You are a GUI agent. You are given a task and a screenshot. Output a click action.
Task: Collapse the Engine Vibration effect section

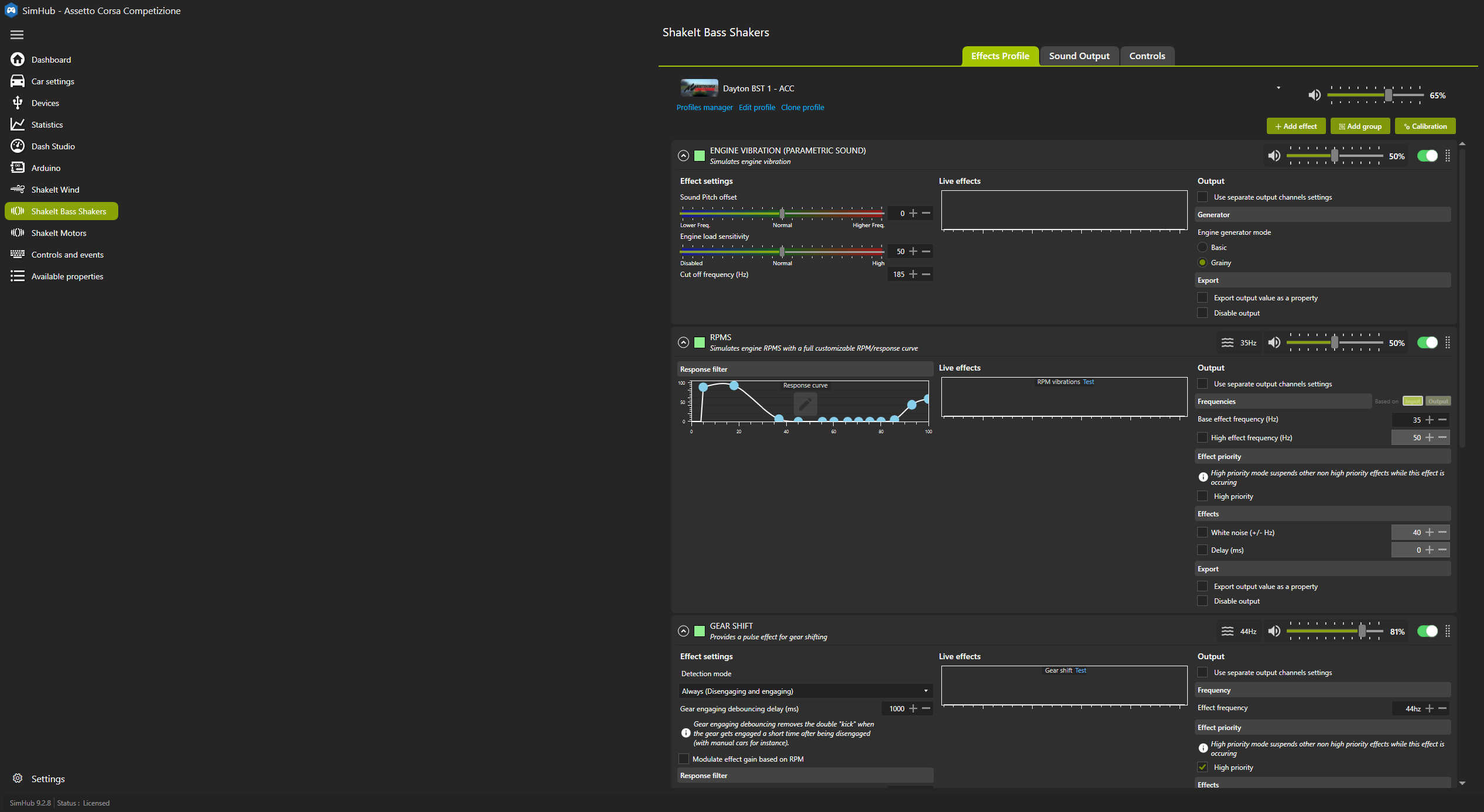(x=683, y=156)
